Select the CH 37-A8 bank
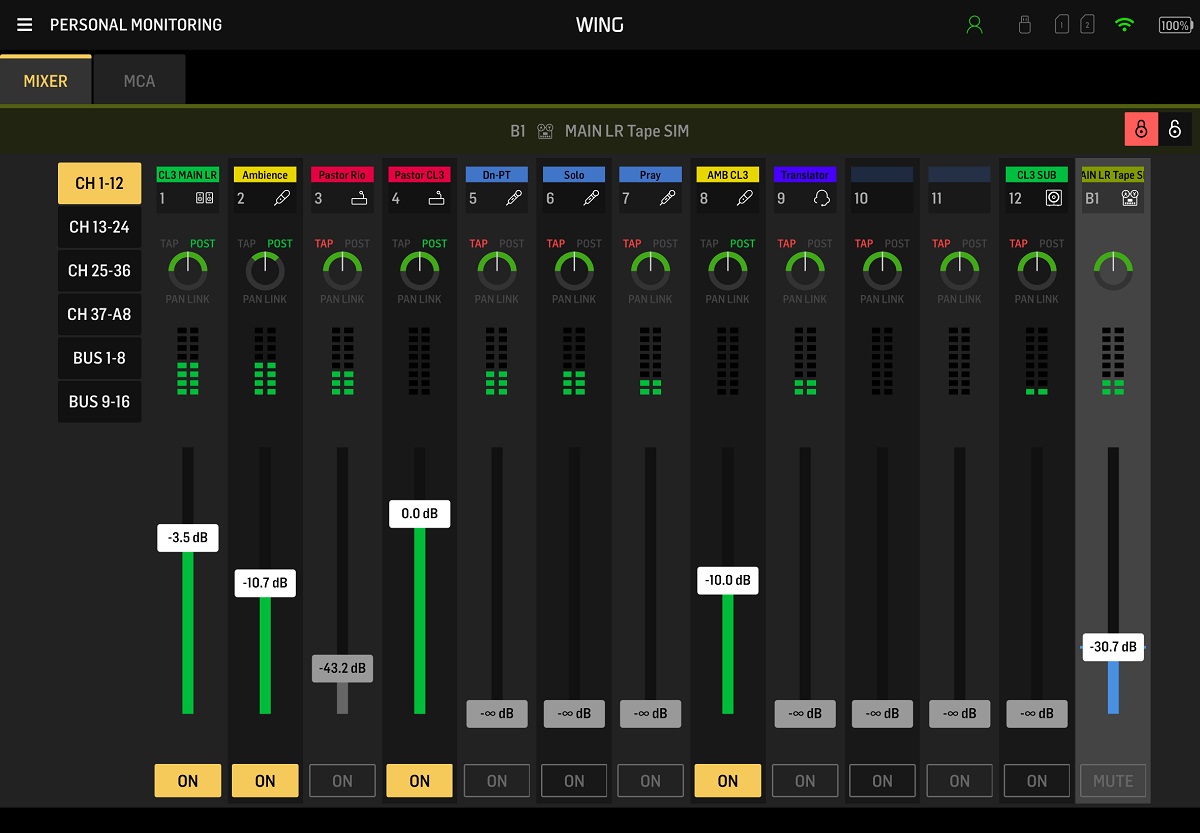 [x=99, y=314]
